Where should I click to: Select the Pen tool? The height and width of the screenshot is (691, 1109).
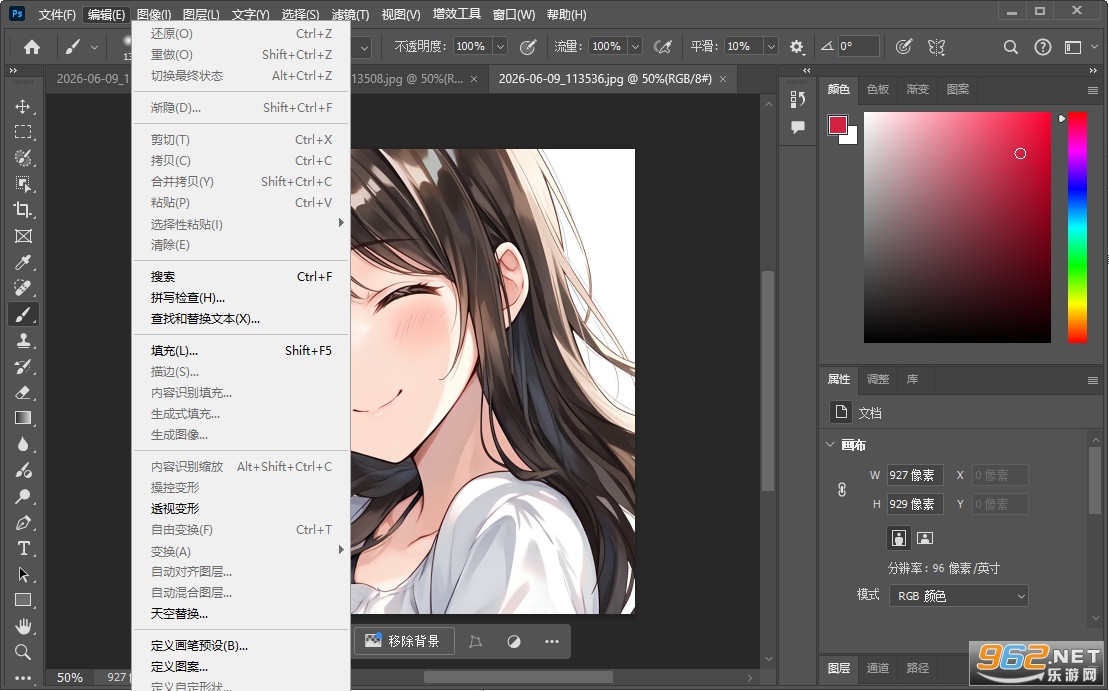(x=23, y=523)
